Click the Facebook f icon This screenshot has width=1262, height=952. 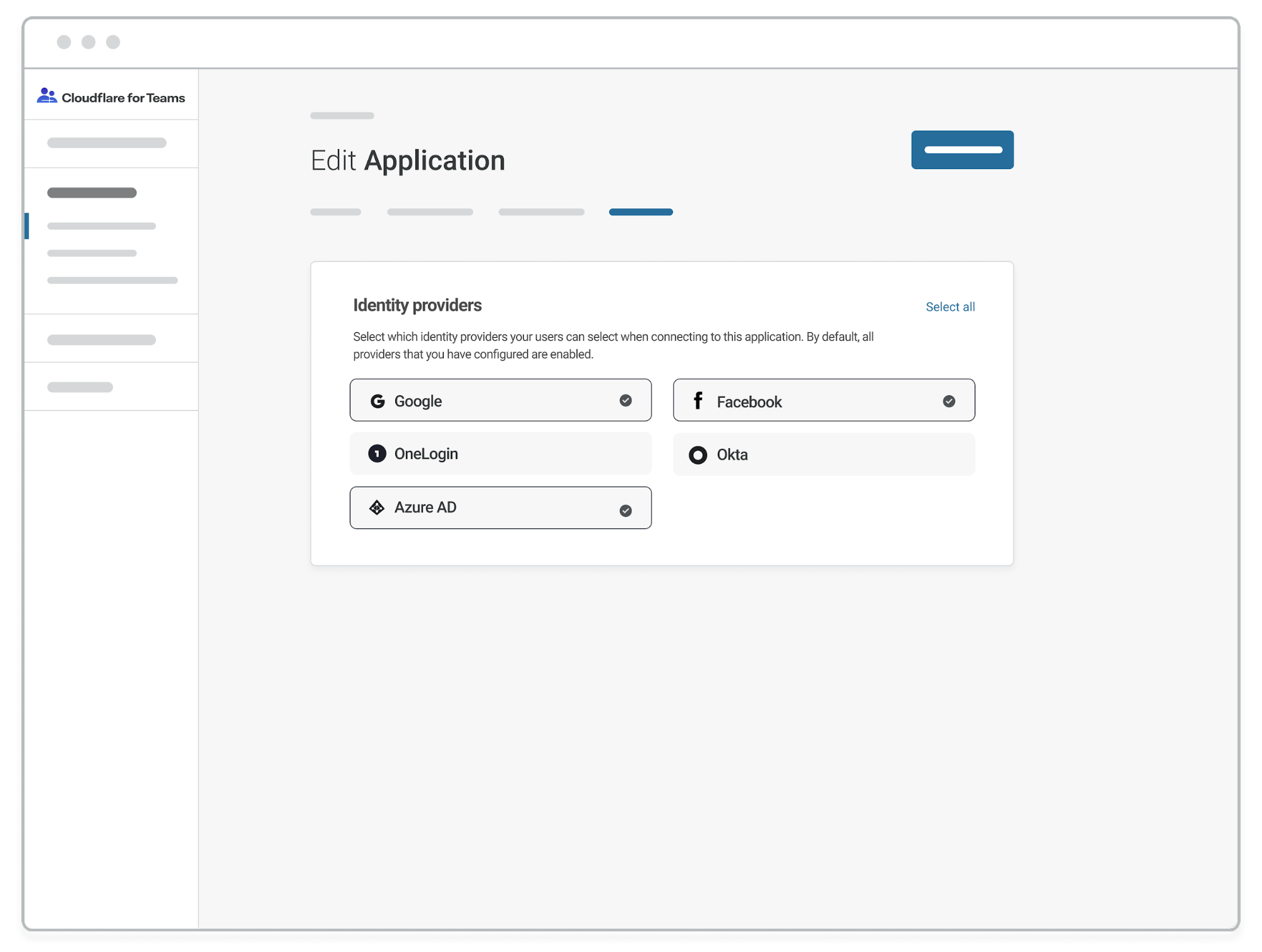pyautogui.click(x=698, y=400)
